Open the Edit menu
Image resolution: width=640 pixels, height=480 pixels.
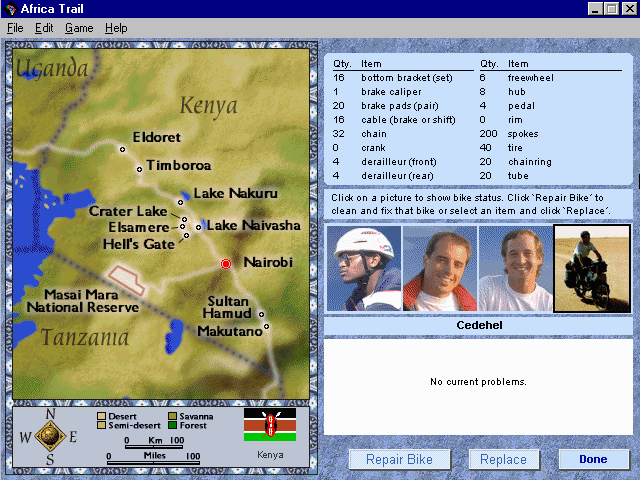[x=44, y=28]
